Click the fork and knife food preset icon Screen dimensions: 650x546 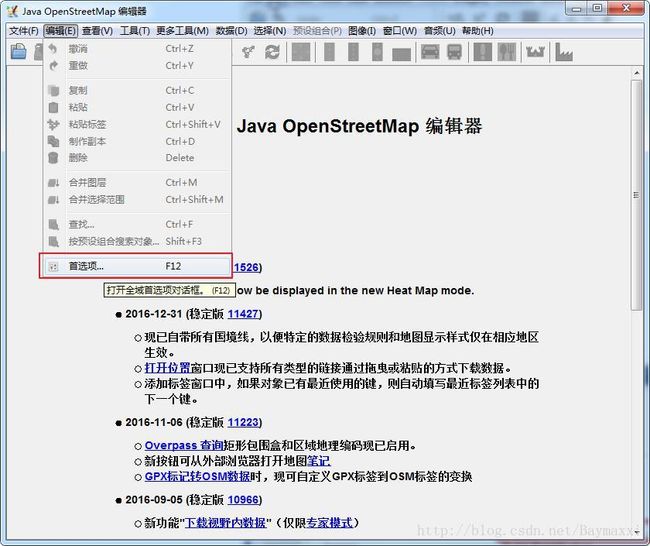(507, 52)
